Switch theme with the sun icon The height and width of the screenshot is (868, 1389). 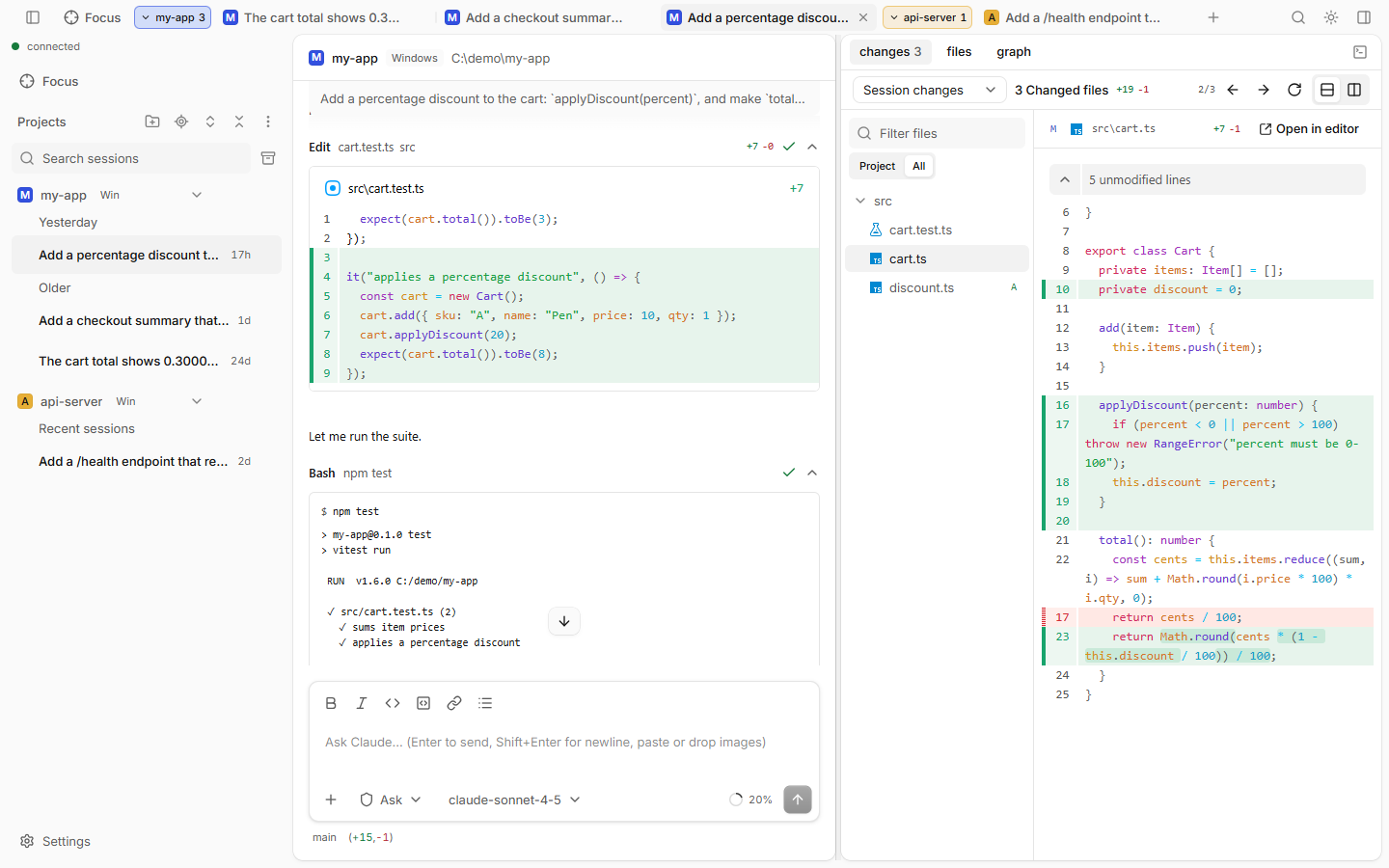(x=1331, y=17)
